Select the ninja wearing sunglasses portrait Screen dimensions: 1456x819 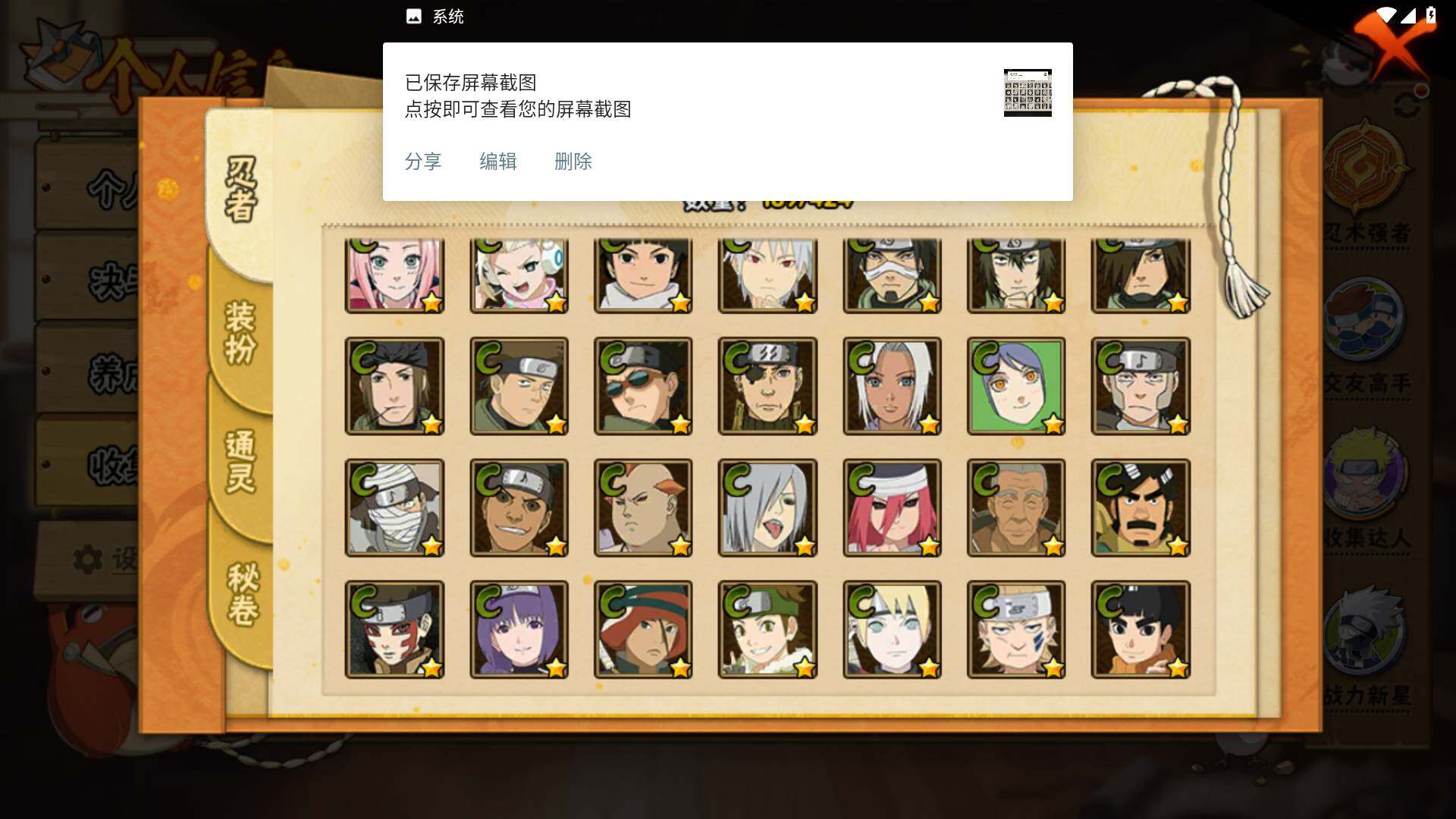click(643, 386)
